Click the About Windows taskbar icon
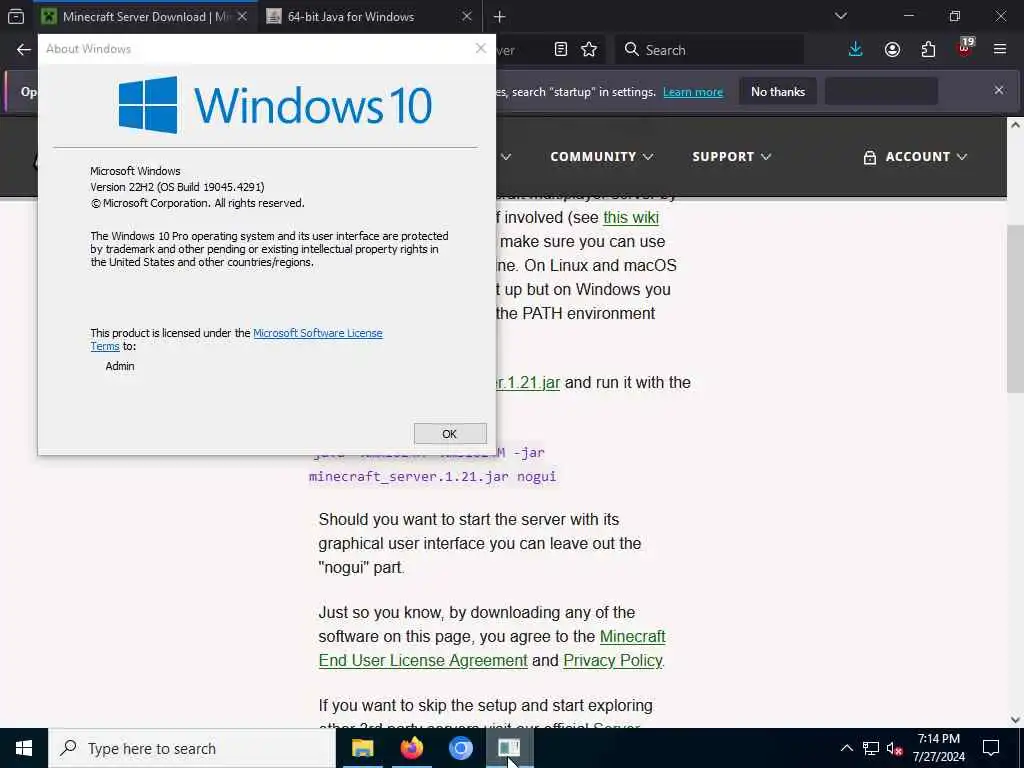The image size is (1024, 768). [509, 748]
